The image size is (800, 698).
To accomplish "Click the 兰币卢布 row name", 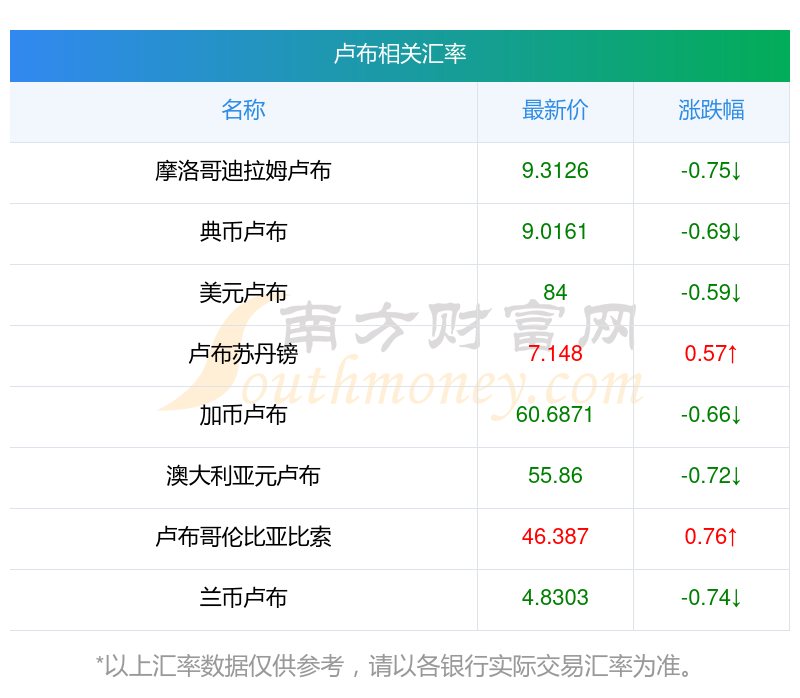I will [x=243, y=597].
